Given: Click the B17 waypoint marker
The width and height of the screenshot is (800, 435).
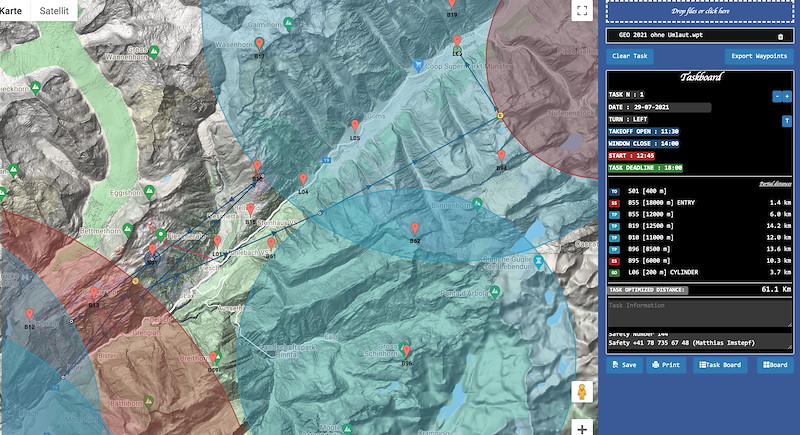Looking at the screenshot, I should 259,44.
